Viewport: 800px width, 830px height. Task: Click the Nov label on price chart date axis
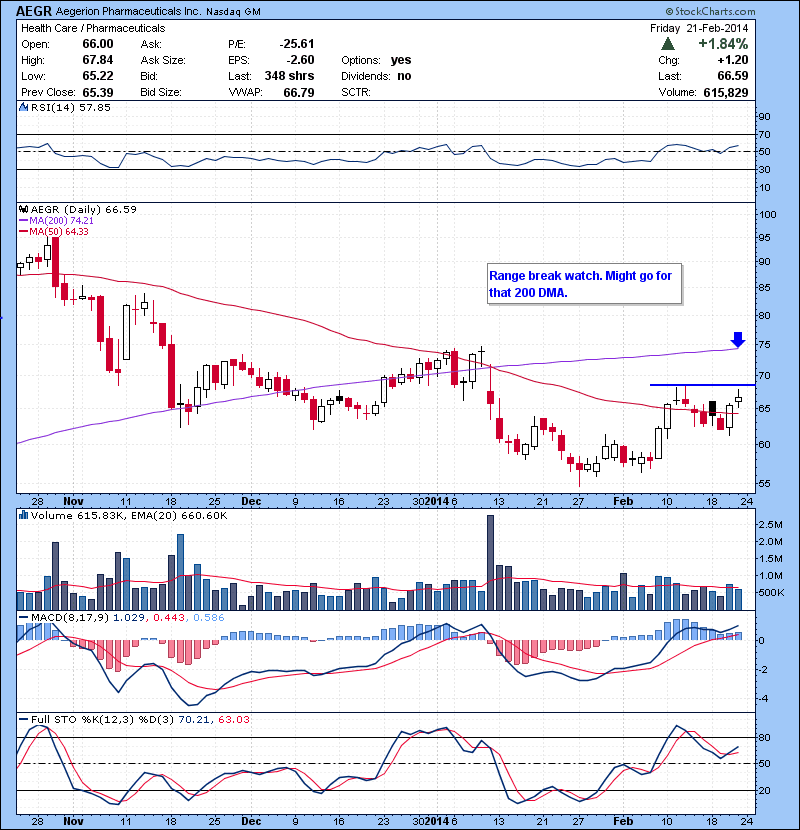73,501
